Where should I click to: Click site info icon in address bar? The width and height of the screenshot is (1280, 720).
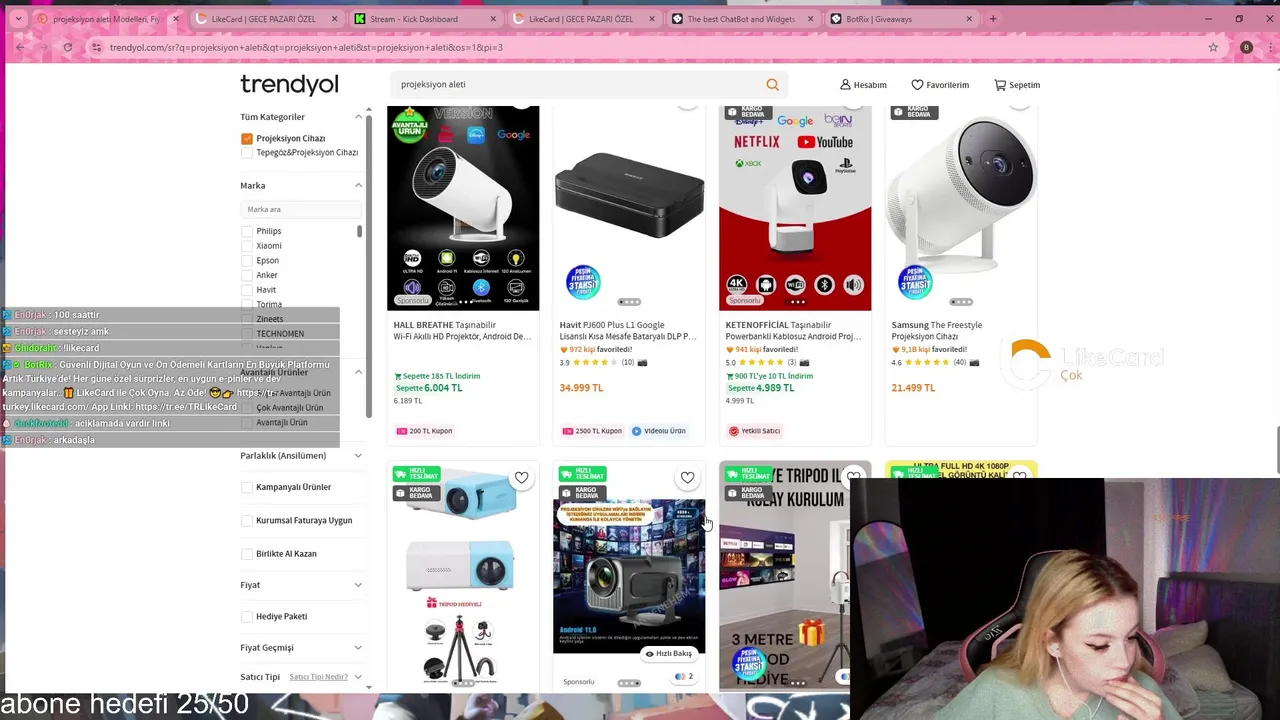[97, 47]
